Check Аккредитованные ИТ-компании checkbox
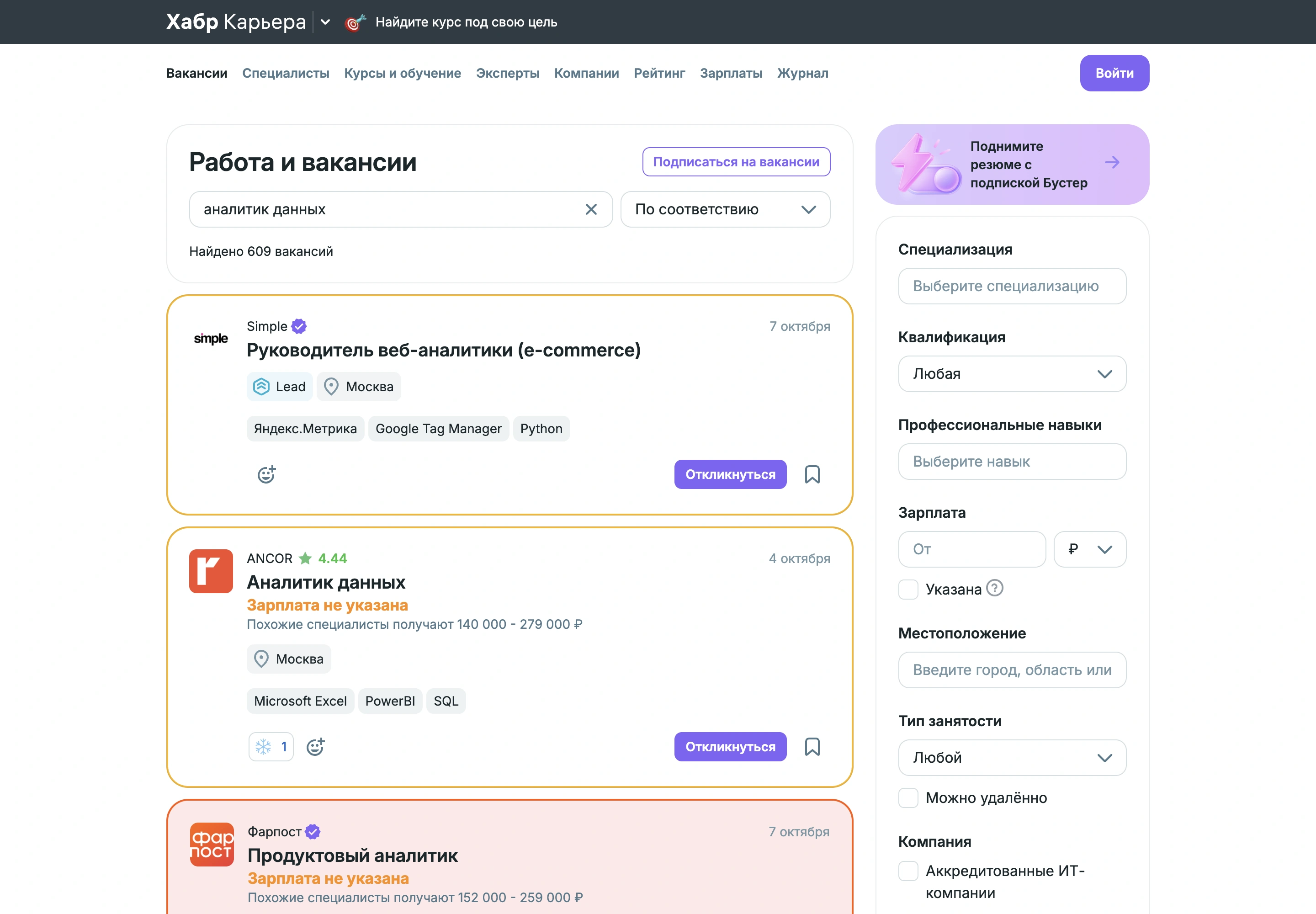1316x914 pixels. [908, 871]
